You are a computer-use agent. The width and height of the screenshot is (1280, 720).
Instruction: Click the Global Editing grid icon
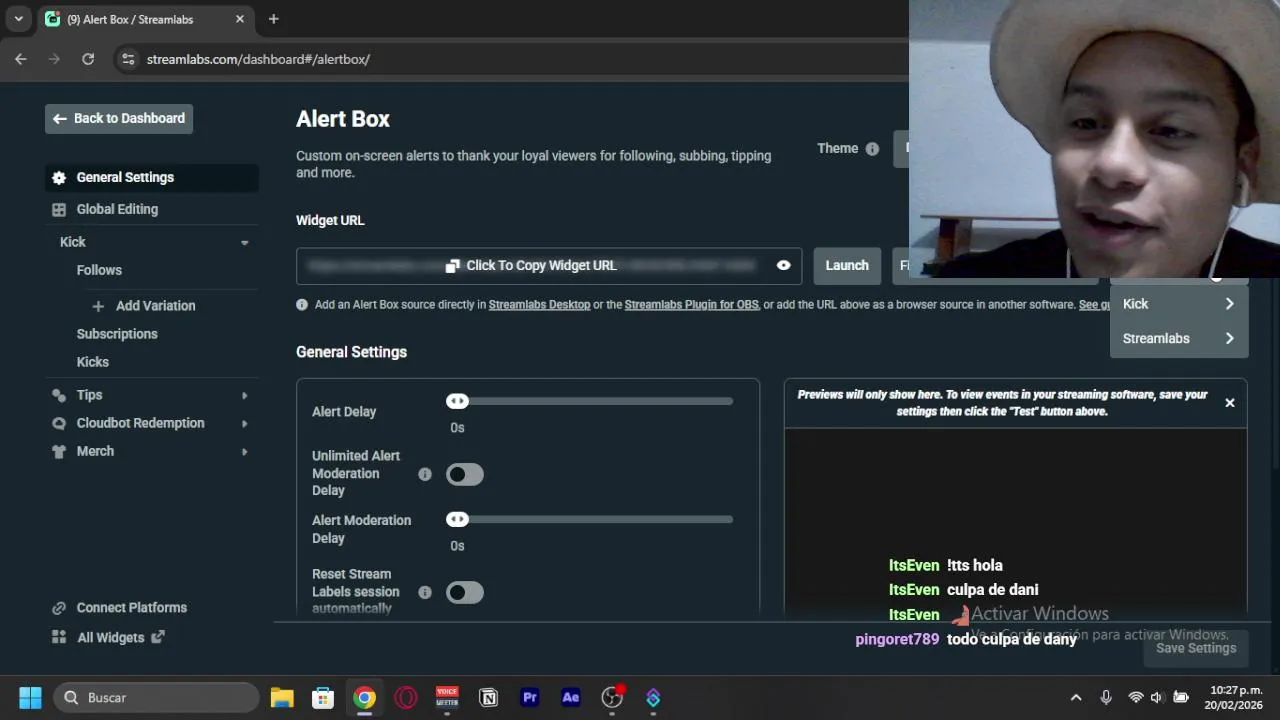tap(59, 210)
